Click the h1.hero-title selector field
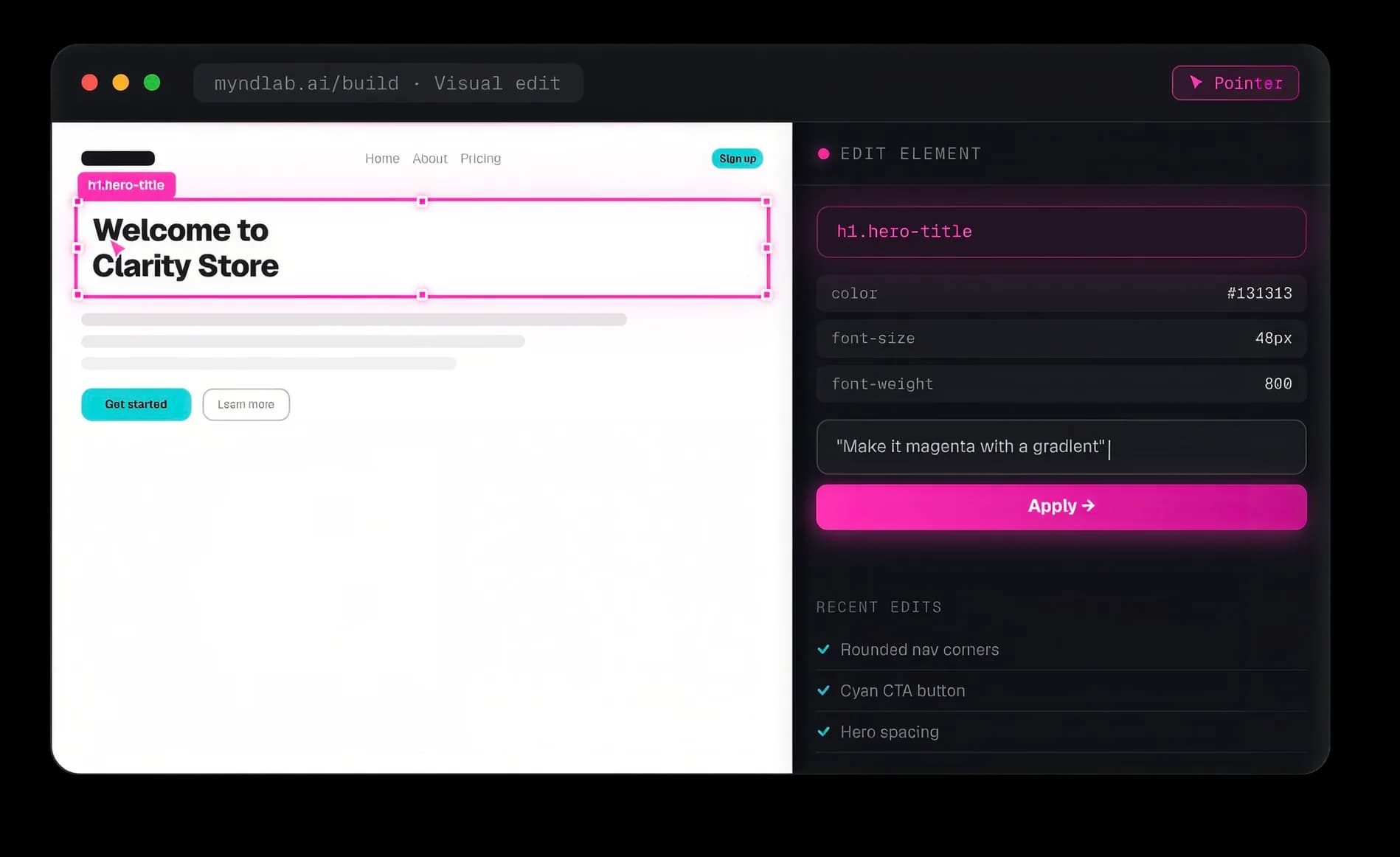1400x857 pixels. pos(1061,232)
